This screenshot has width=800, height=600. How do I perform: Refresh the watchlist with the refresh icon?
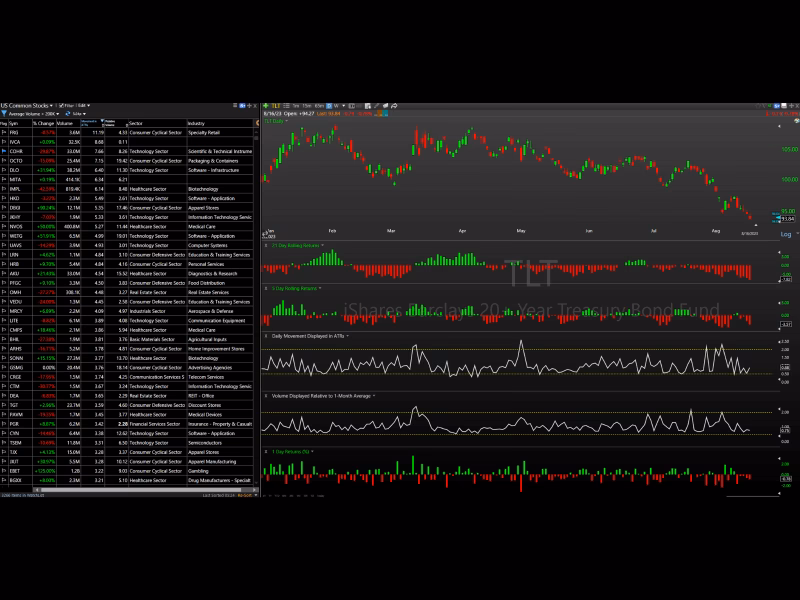(67, 113)
